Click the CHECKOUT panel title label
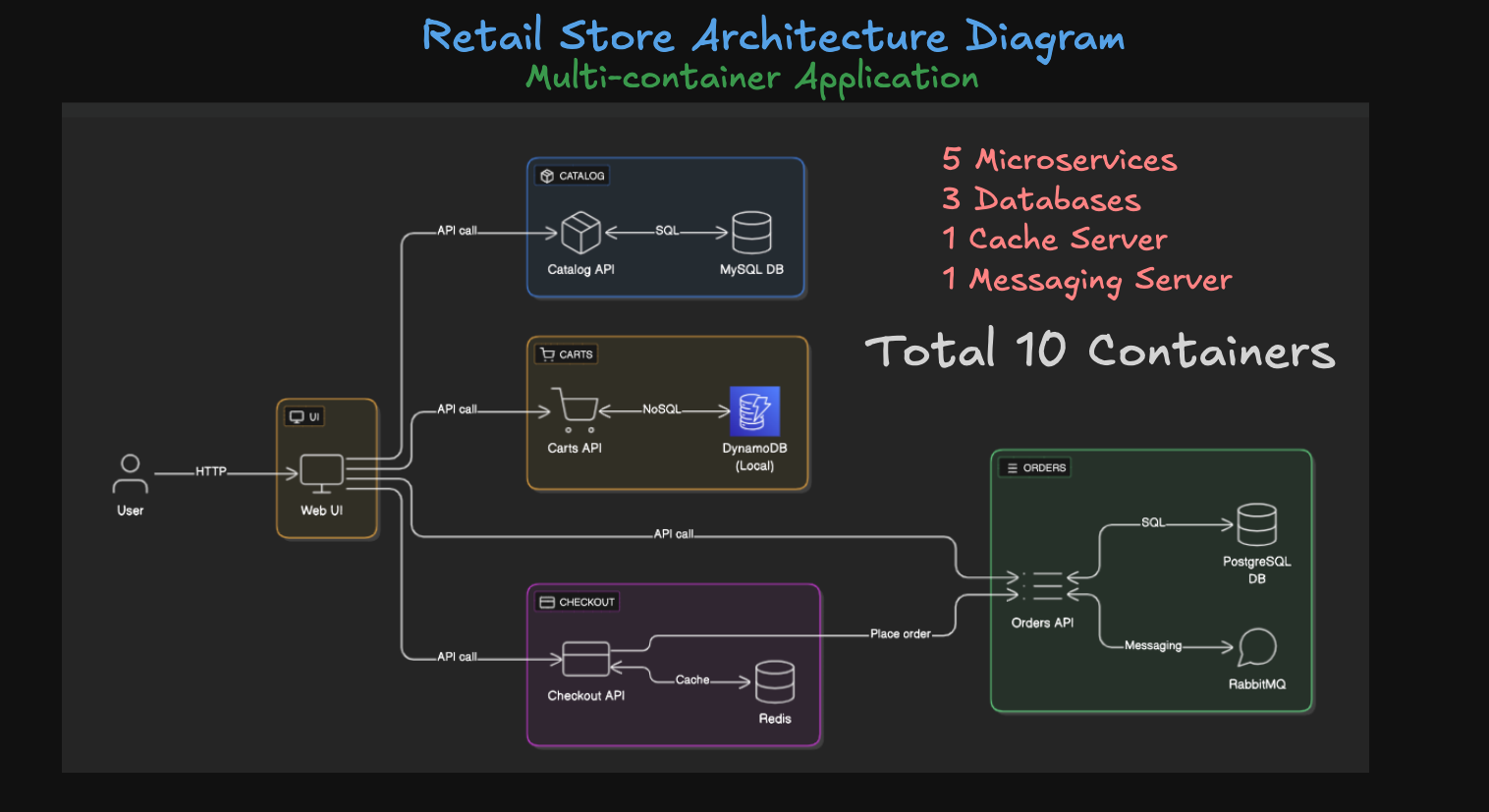The width and height of the screenshot is (1489, 812). (576, 602)
